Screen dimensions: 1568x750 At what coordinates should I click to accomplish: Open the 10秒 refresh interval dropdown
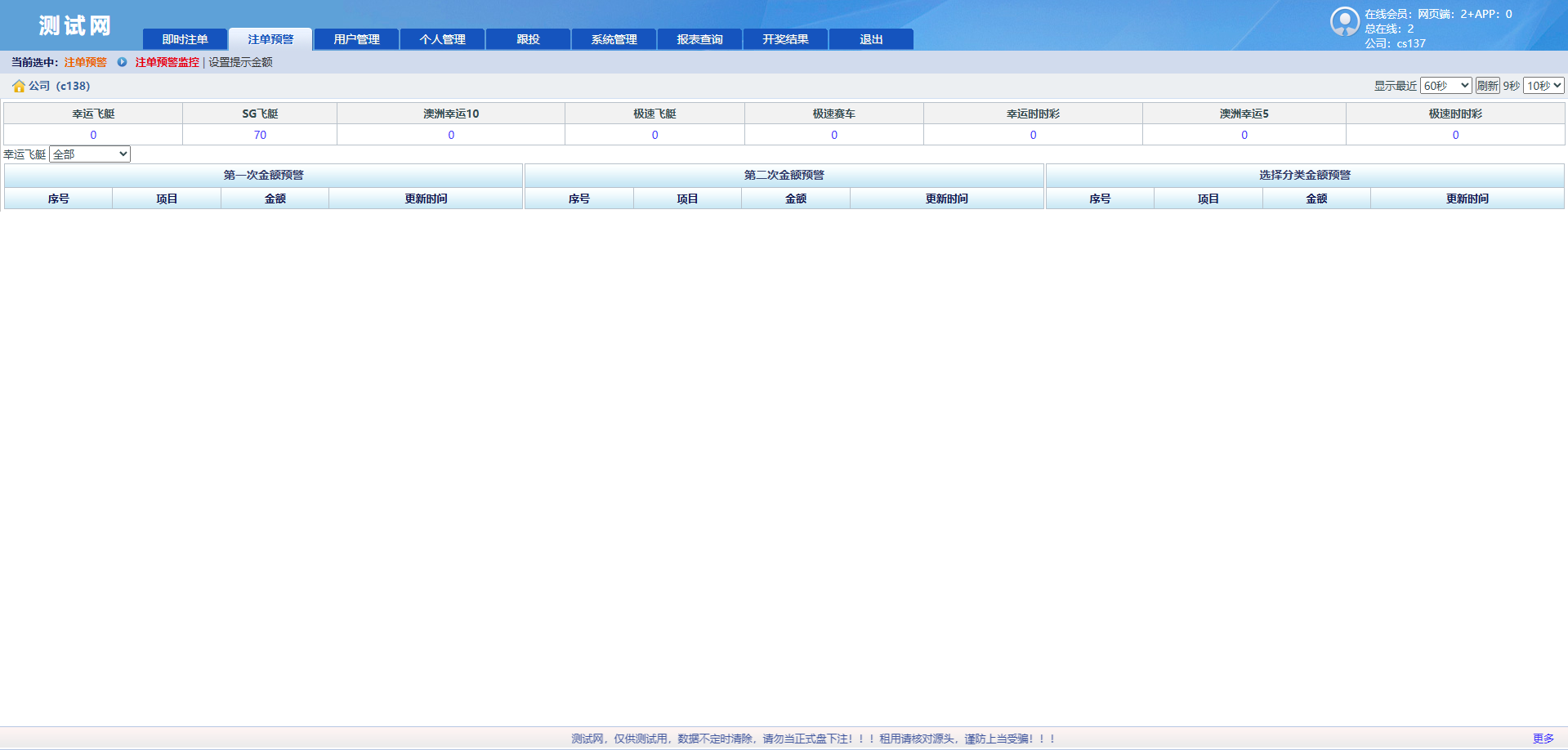click(x=1543, y=86)
